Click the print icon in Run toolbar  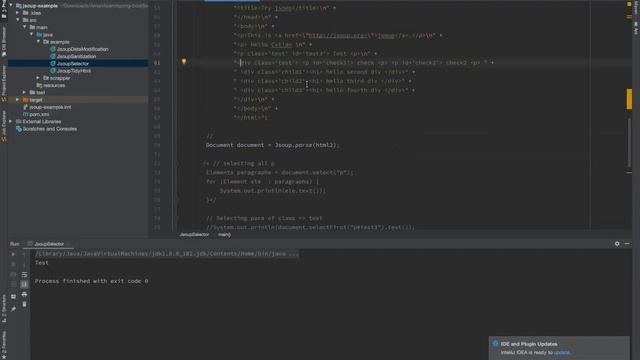click(24, 294)
